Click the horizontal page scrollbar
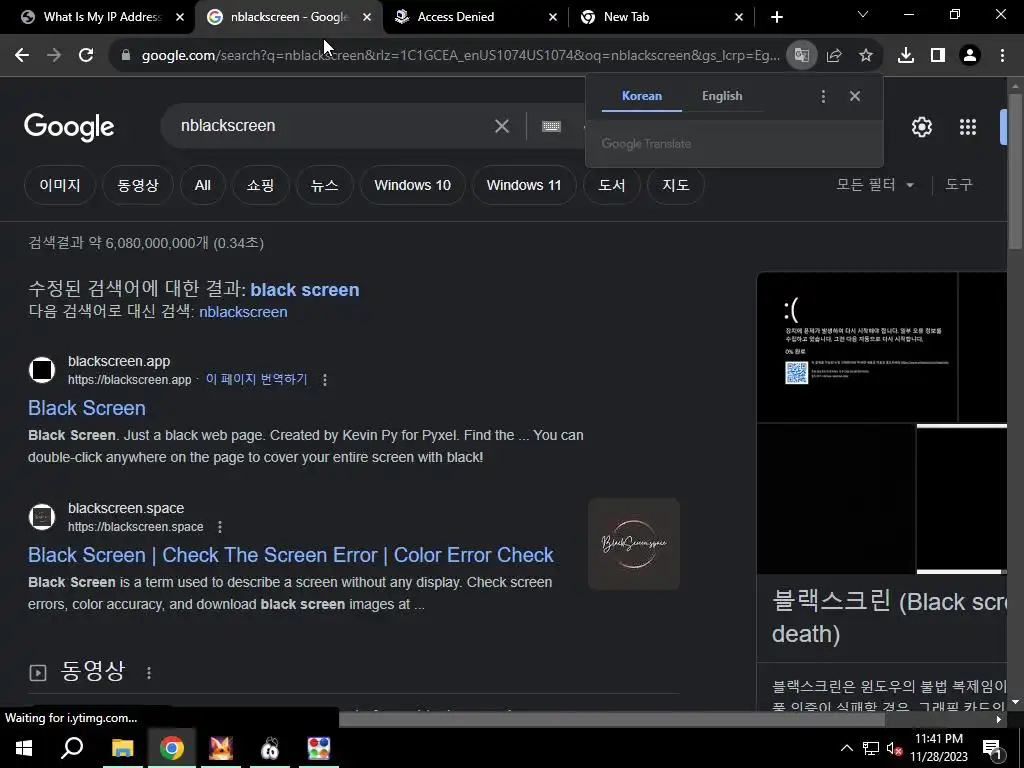 (x=612, y=719)
